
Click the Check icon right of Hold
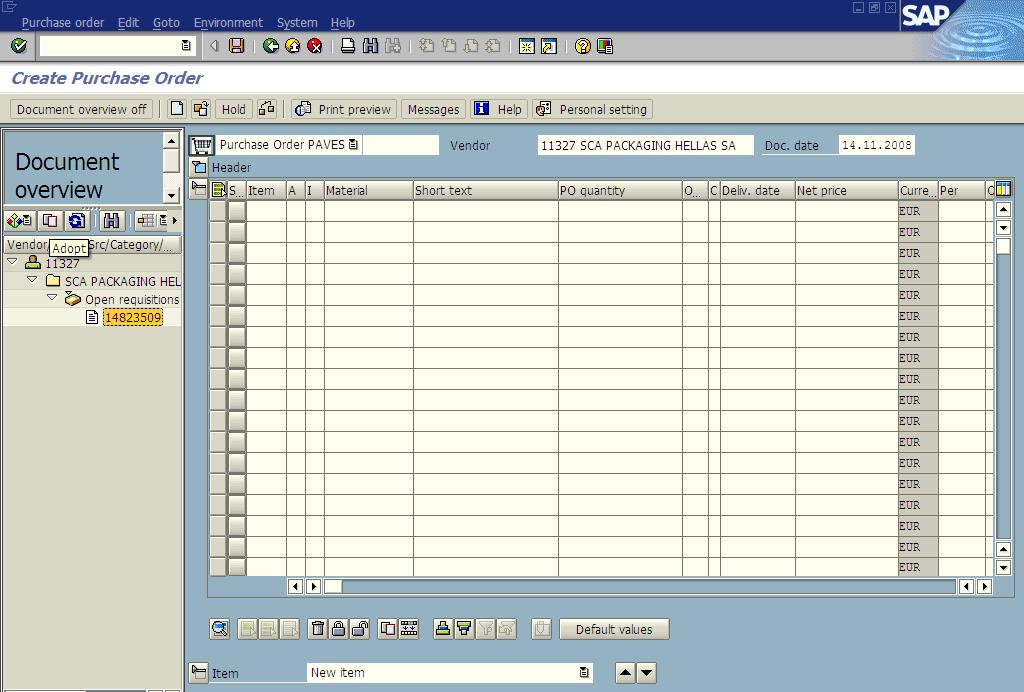coord(266,109)
